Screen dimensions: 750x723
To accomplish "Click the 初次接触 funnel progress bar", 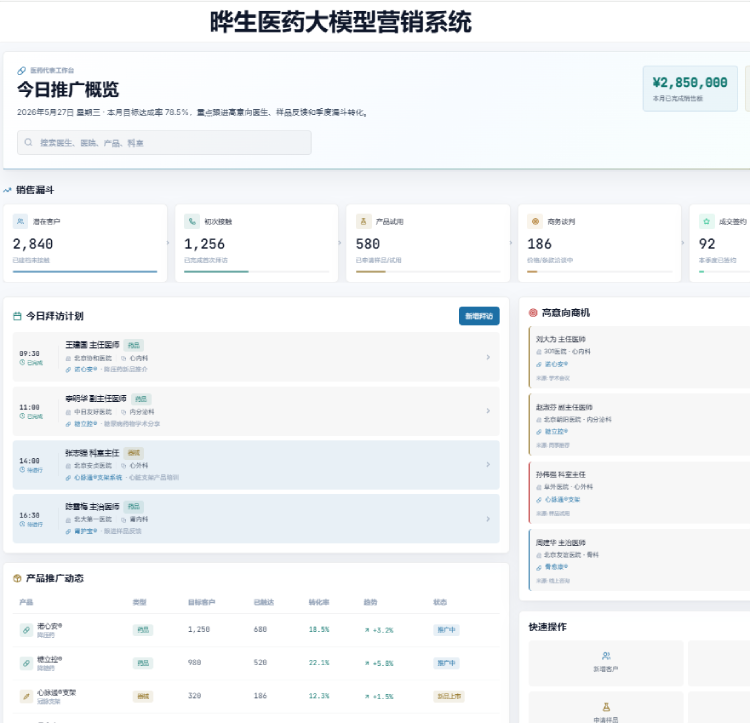I will (256, 272).
